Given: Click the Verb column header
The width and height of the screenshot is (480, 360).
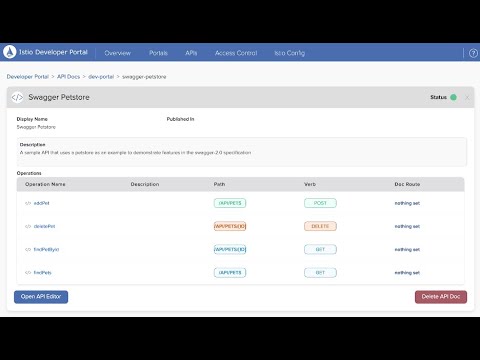Looking at the screenshot, I should point(310,184).
